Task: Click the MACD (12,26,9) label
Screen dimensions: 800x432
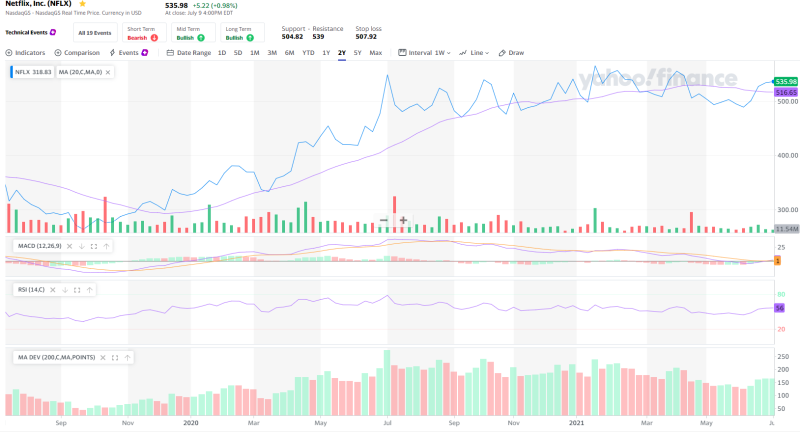Action: click(39, 246)
